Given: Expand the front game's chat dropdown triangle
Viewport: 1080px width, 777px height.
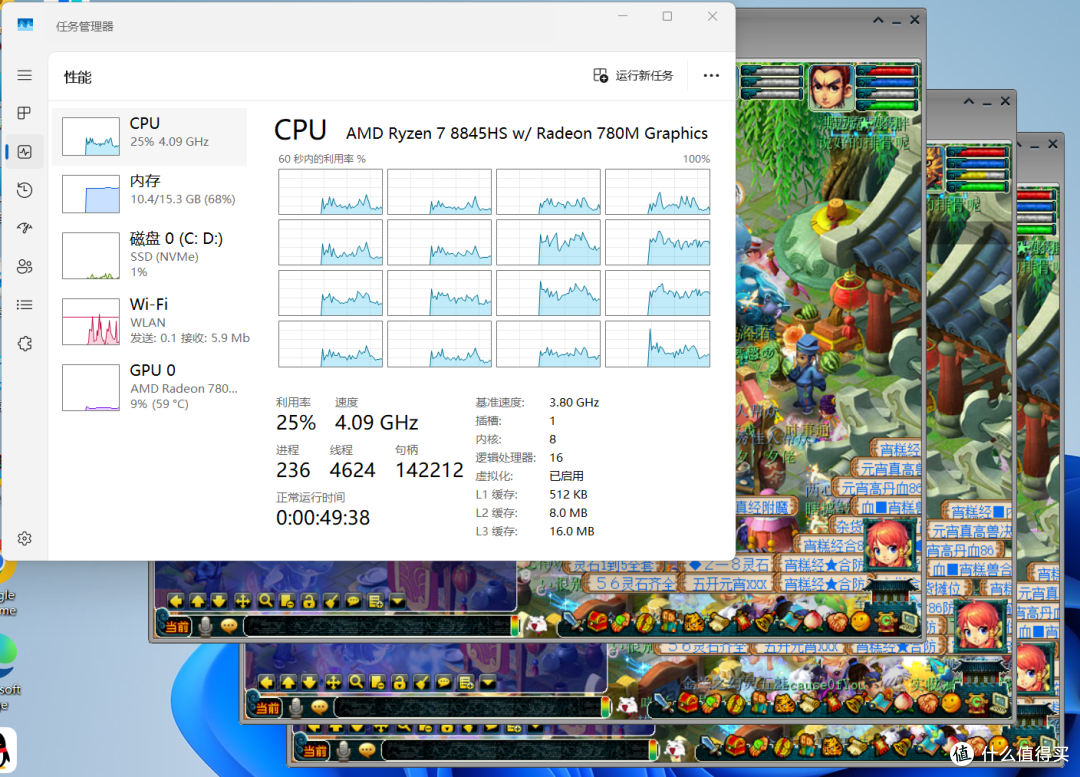Looking at the screenshot, I should 397,601.
